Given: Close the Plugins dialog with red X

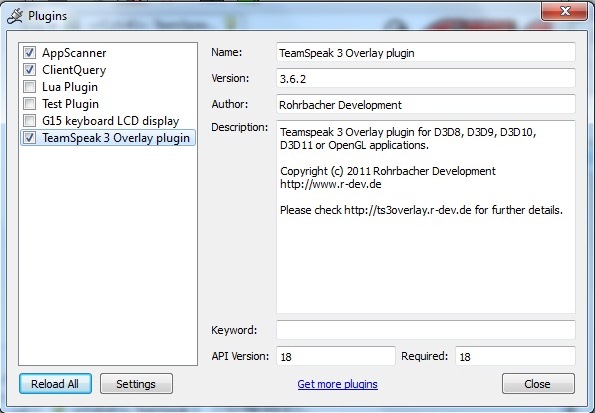Looking at the screenshot, I should click(x=565, y=11).
